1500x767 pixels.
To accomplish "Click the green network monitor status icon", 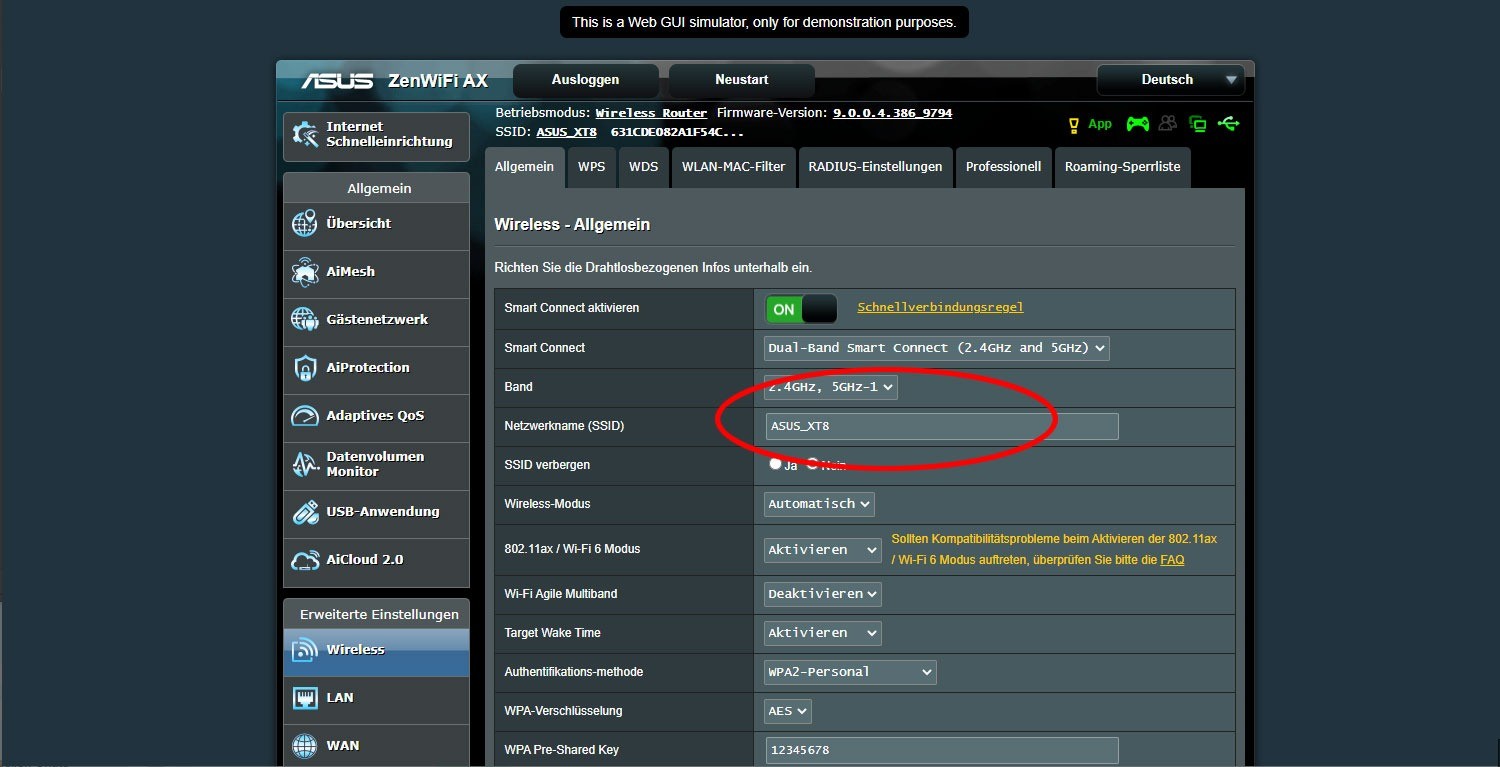I will pos(1198,124).
